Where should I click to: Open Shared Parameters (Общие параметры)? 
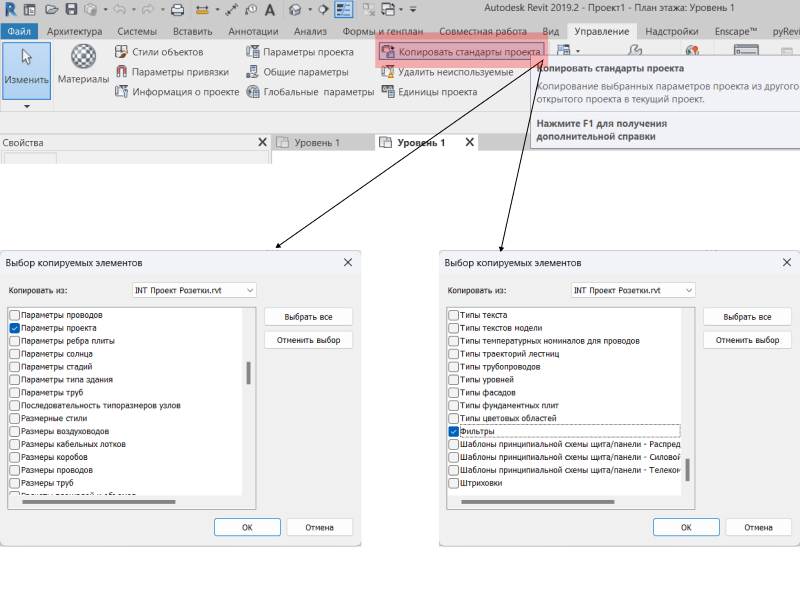tap(297, 72)
